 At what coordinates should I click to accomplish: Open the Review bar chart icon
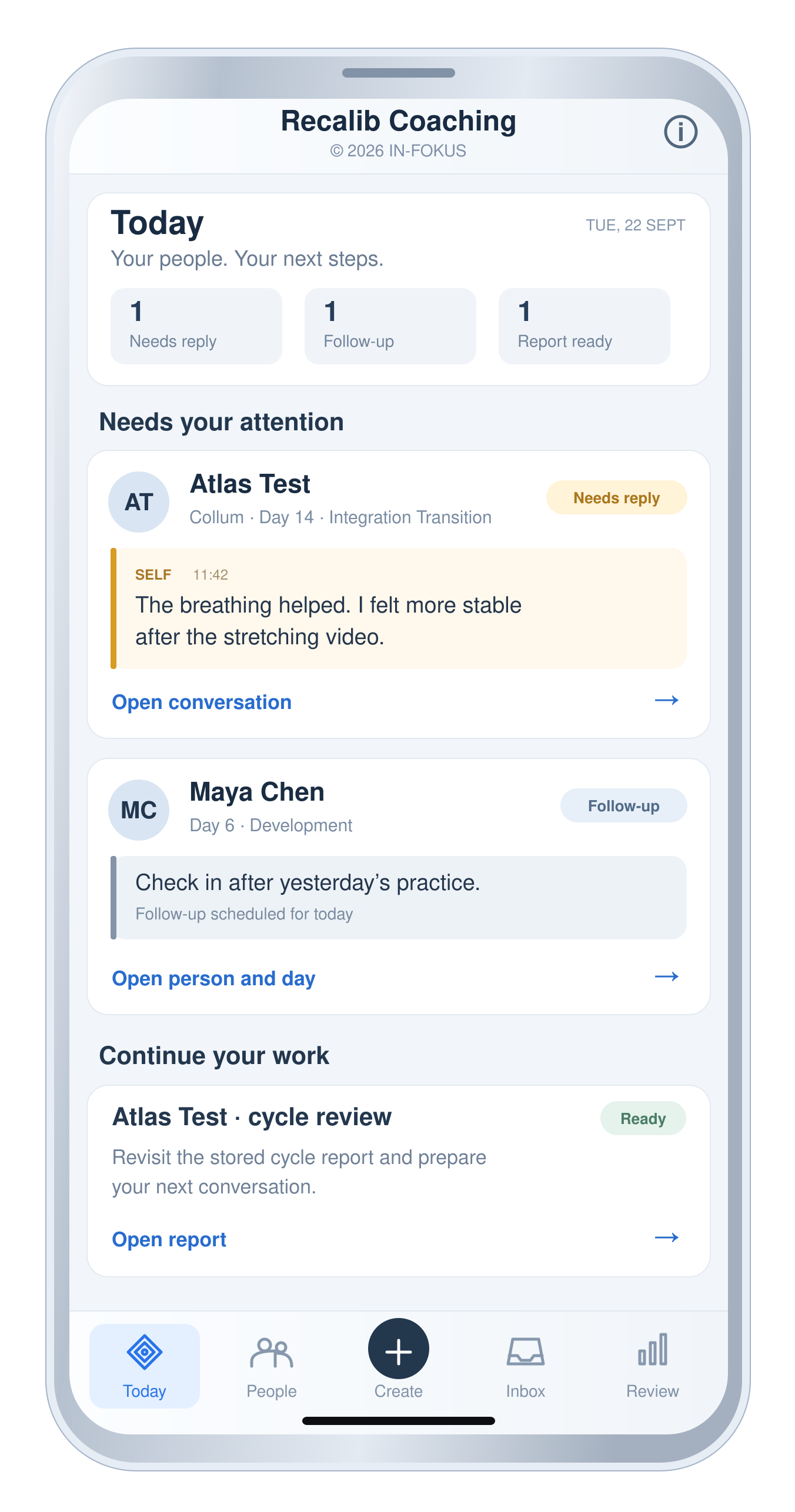coord(652,1349)
